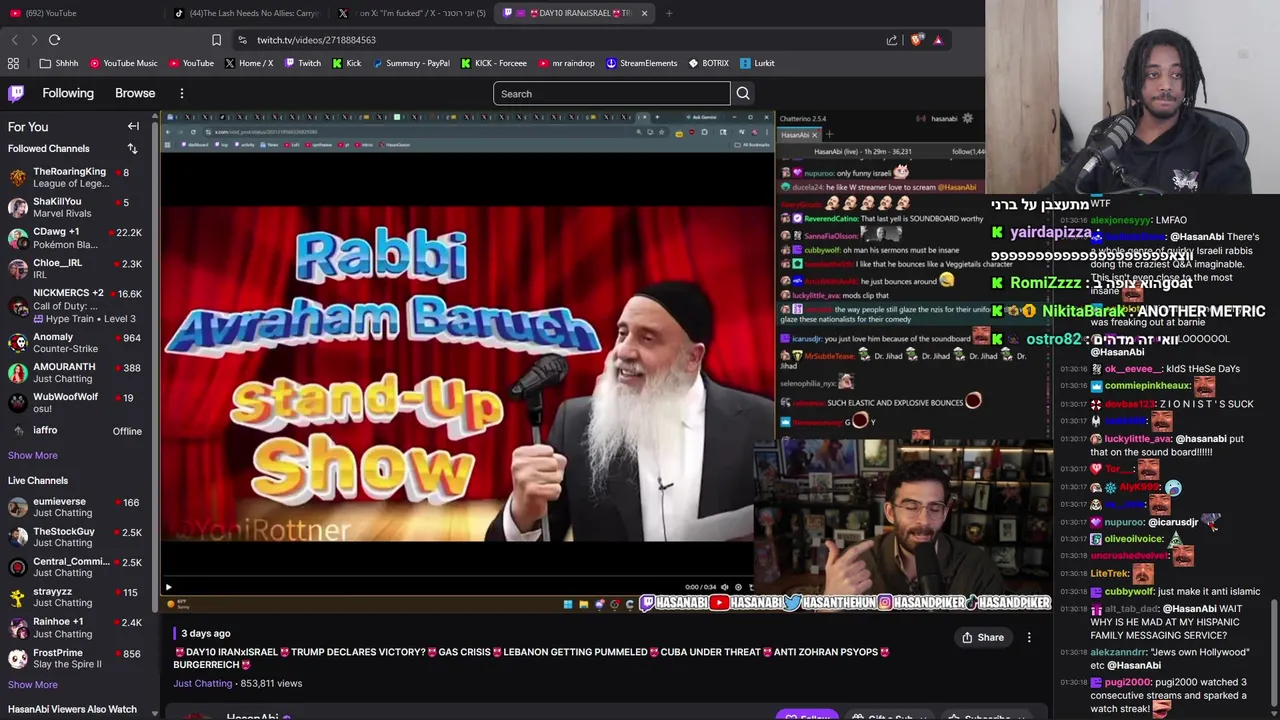Open Anomaly Counter-Strike channel

click(74, 342)
